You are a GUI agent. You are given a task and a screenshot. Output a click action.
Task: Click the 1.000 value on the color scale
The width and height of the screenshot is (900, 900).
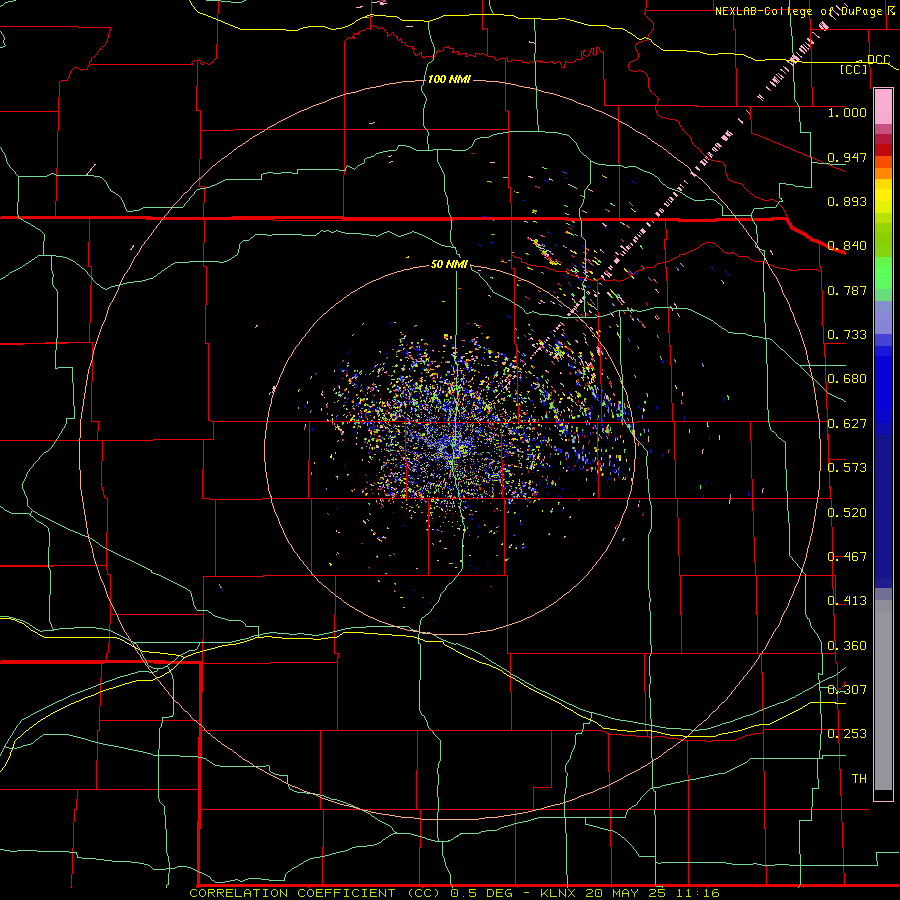pyautogui.click(x=847, y=113)
